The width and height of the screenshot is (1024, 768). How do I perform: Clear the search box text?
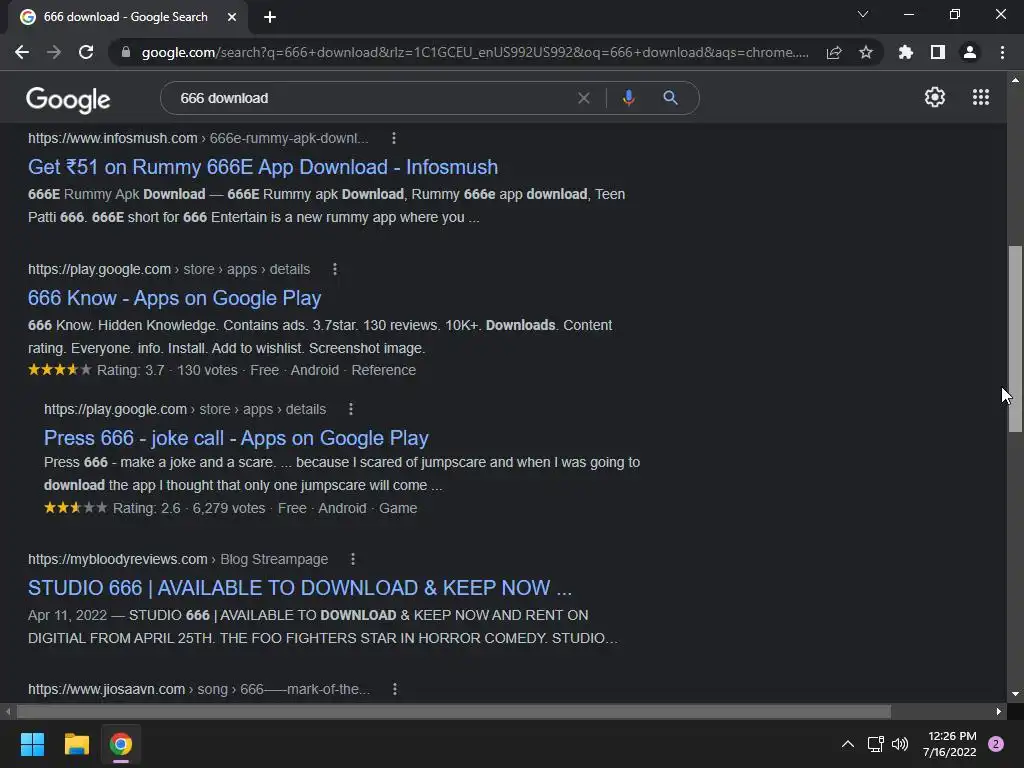click(x=584, y=98)
